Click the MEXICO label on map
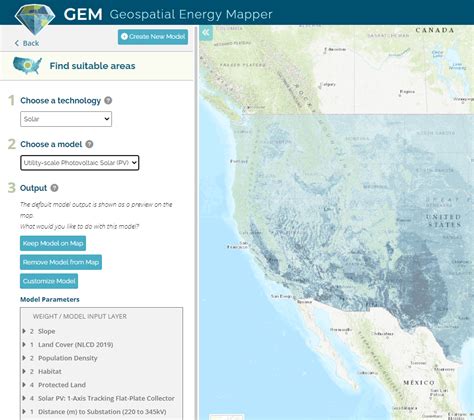The image size is (474, 420). [419, 382]
